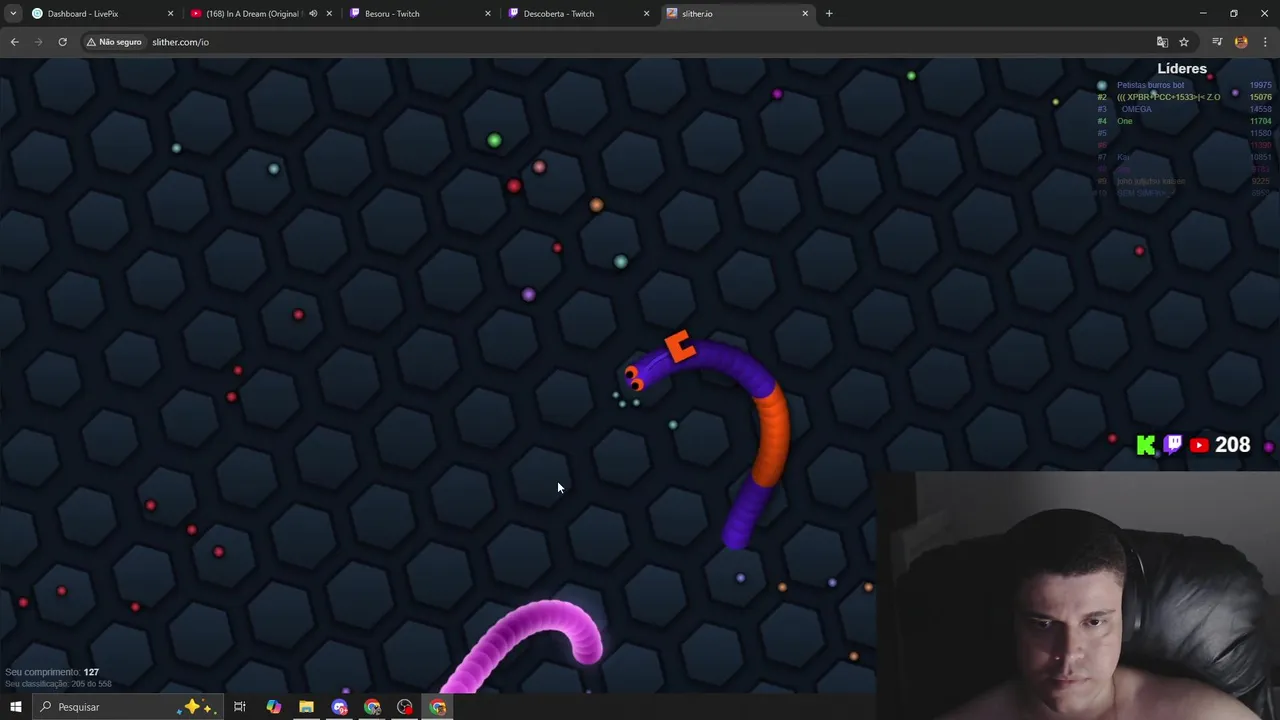Screen dimensions: 1280x720
Task: Open the Windows Start menu
Action: (15, 707)
